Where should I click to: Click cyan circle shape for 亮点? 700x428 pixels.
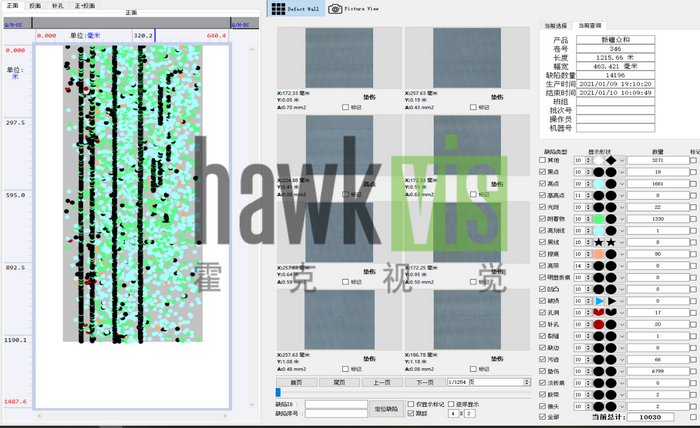pyautogui.click(x=599, y=184)
